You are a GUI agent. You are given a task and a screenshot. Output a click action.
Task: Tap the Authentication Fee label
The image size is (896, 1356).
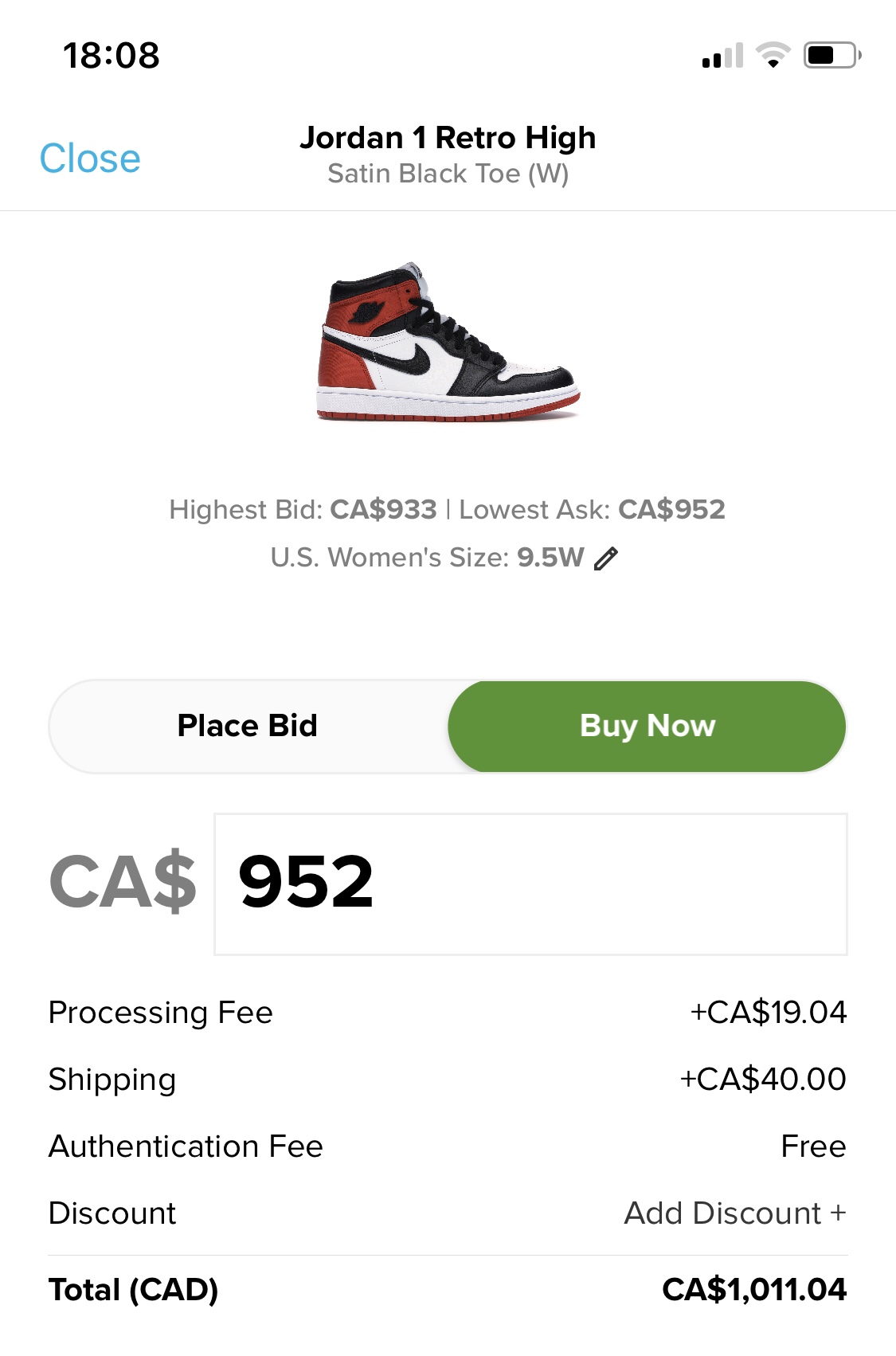(186, 1146)
